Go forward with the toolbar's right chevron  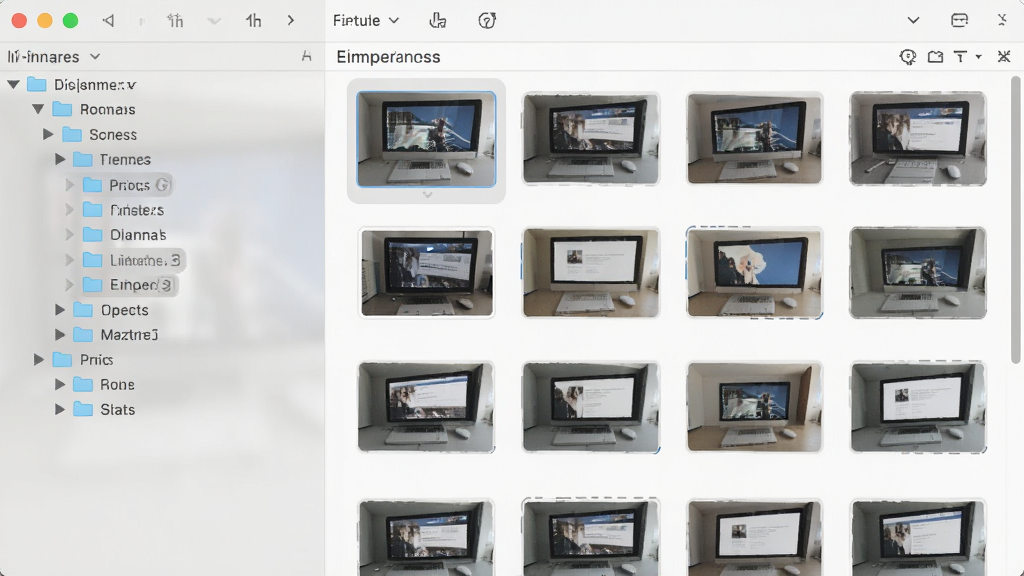(291, 21)
